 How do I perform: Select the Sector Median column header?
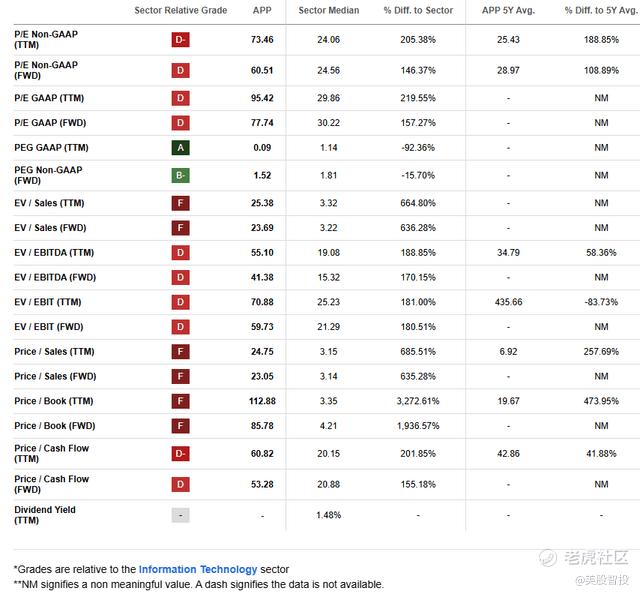tap(329, 10)
